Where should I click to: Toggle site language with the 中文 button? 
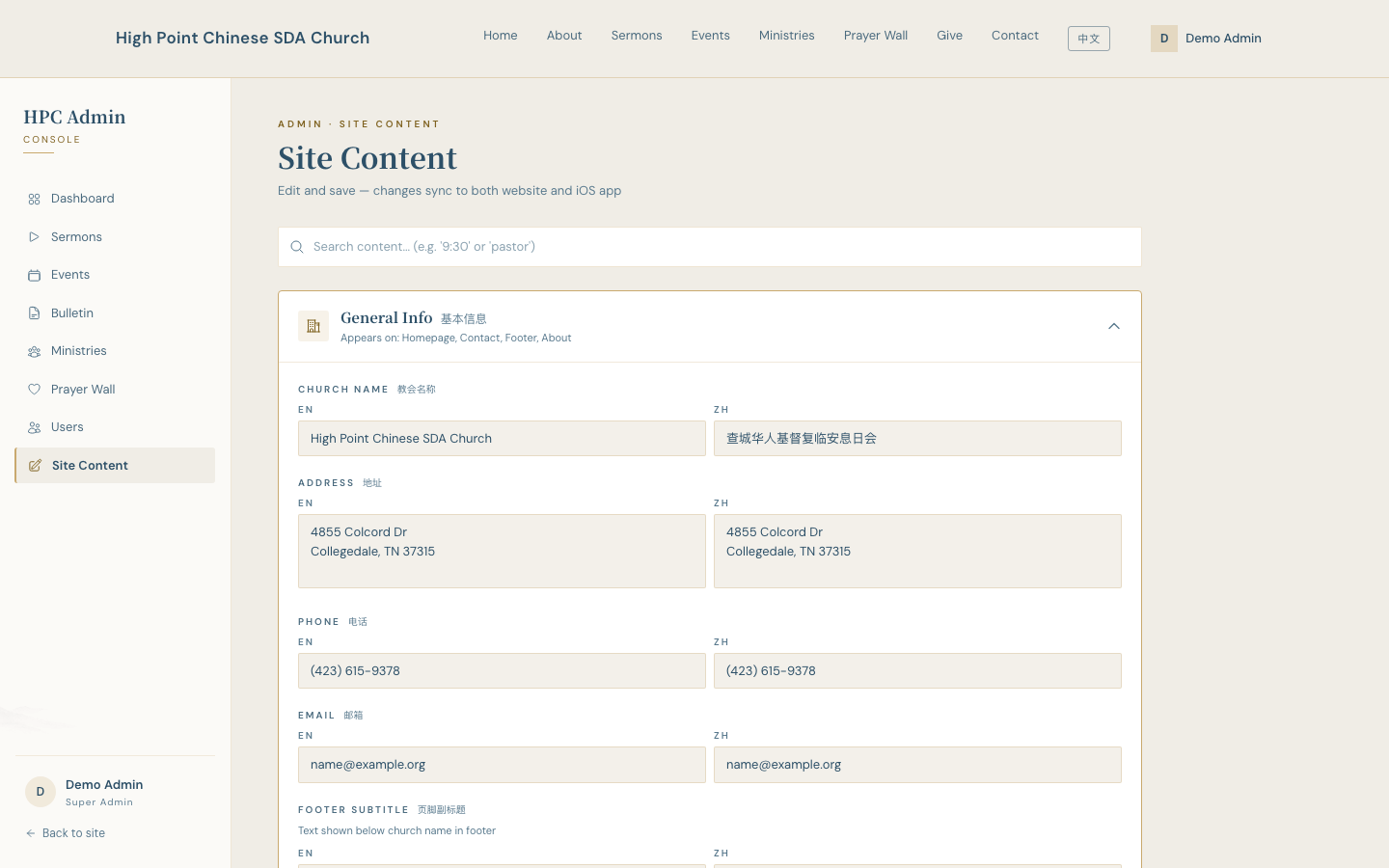(x=1089, y=39)
